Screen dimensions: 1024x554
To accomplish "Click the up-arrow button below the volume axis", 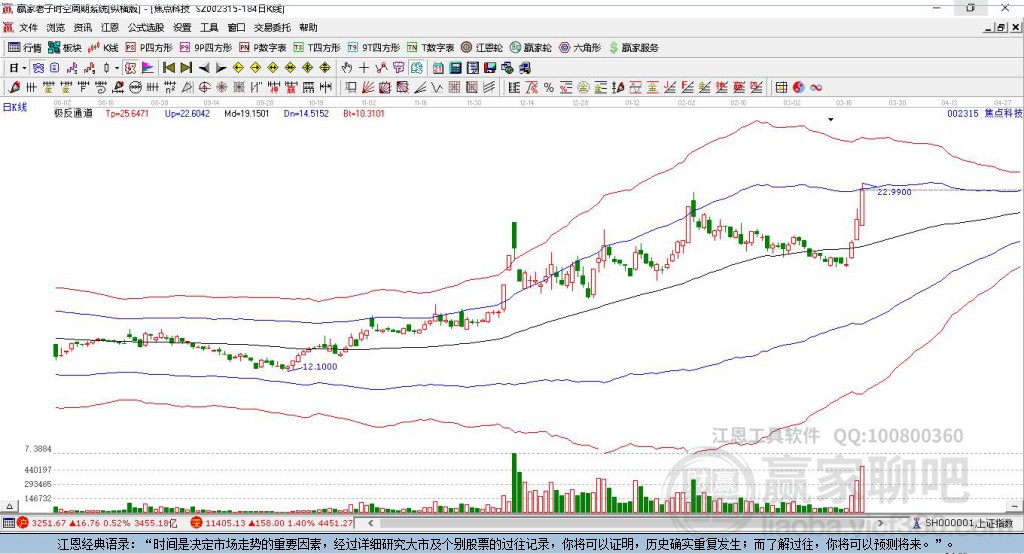I will (x=9, y=506).
